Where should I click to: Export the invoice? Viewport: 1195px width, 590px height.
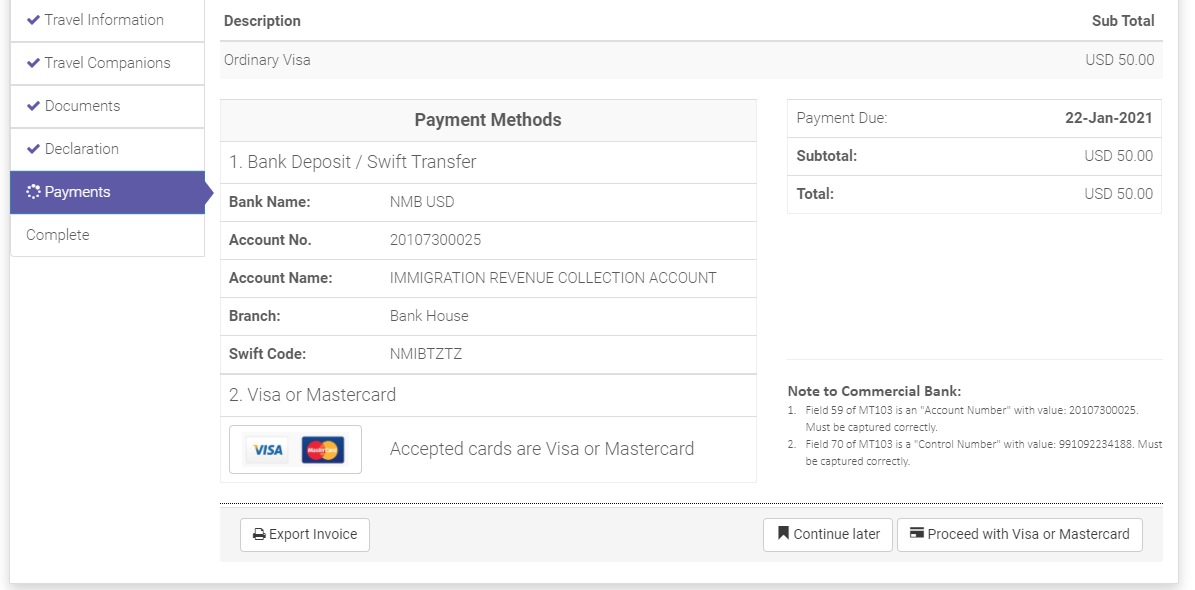click(305, 534)
